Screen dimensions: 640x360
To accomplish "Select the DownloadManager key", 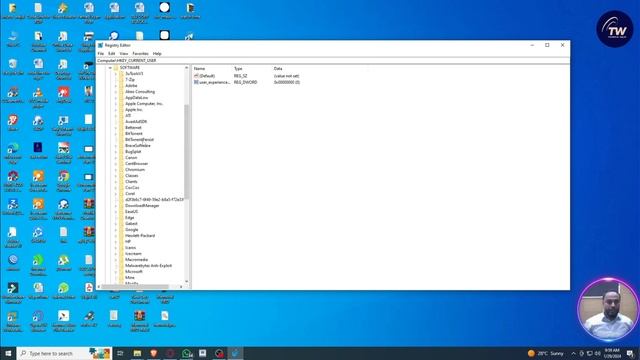I will coord(142,206).
